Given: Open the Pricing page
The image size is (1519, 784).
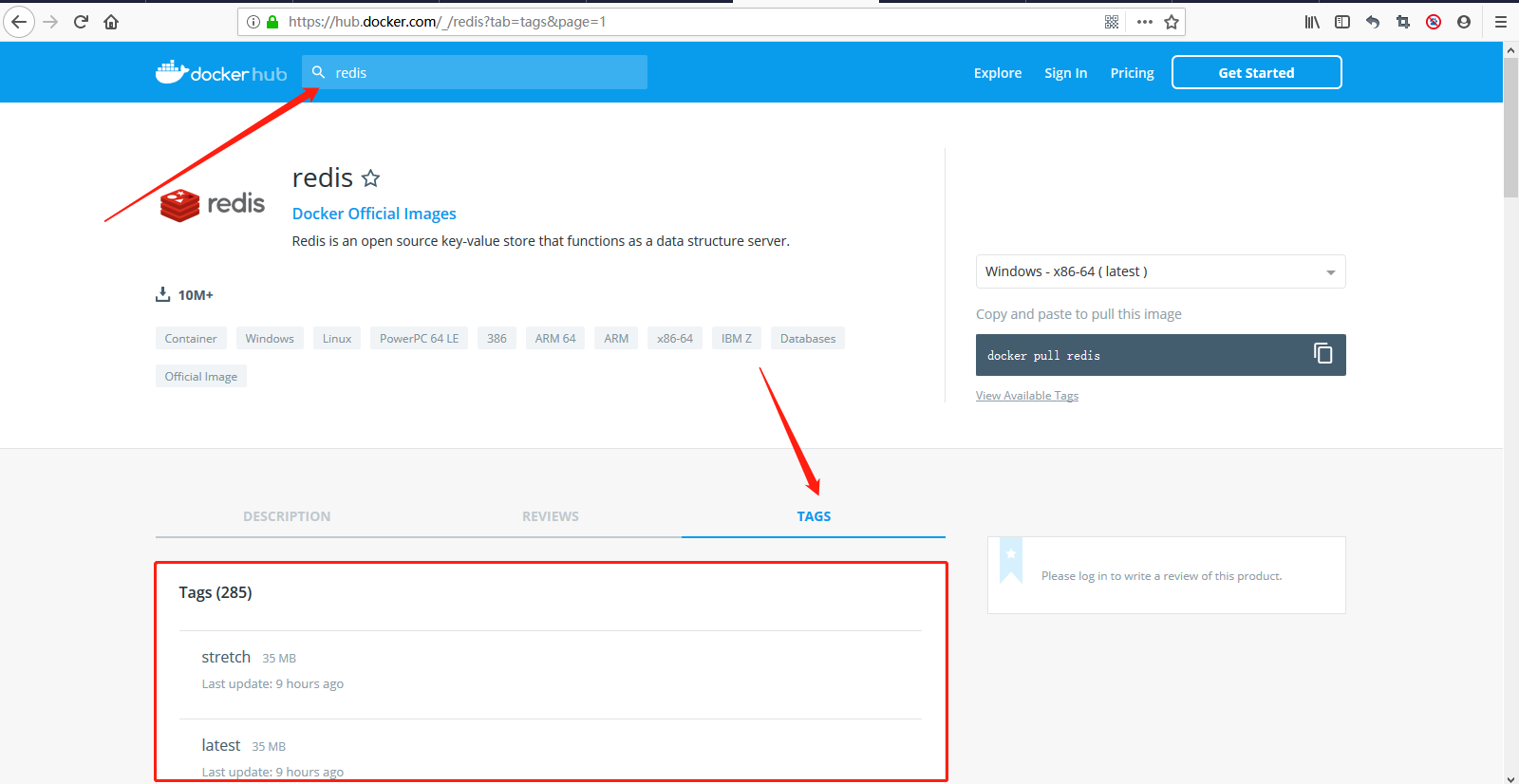Looking at the screenshot, I should [x=1133, y=73].
